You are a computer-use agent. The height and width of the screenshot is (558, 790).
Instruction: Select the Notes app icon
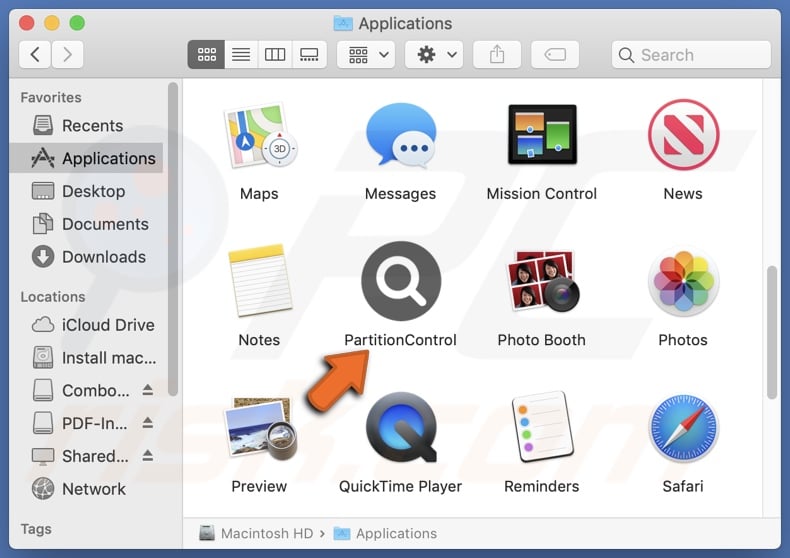coord(260,280)
